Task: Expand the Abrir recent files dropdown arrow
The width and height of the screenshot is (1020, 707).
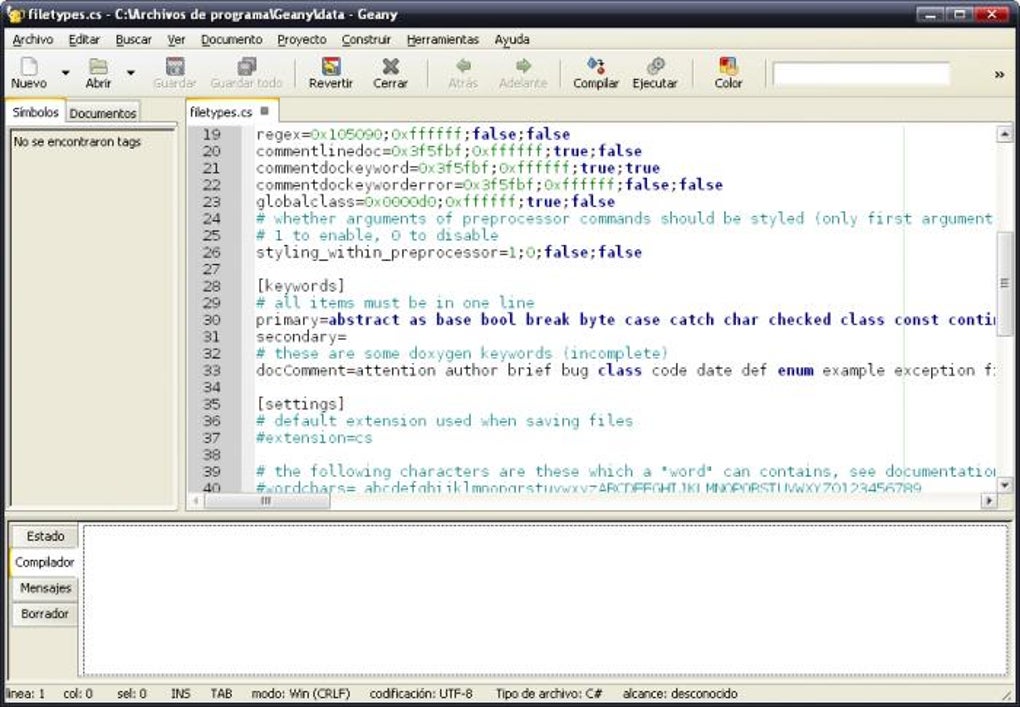Action: click(131, 73)
